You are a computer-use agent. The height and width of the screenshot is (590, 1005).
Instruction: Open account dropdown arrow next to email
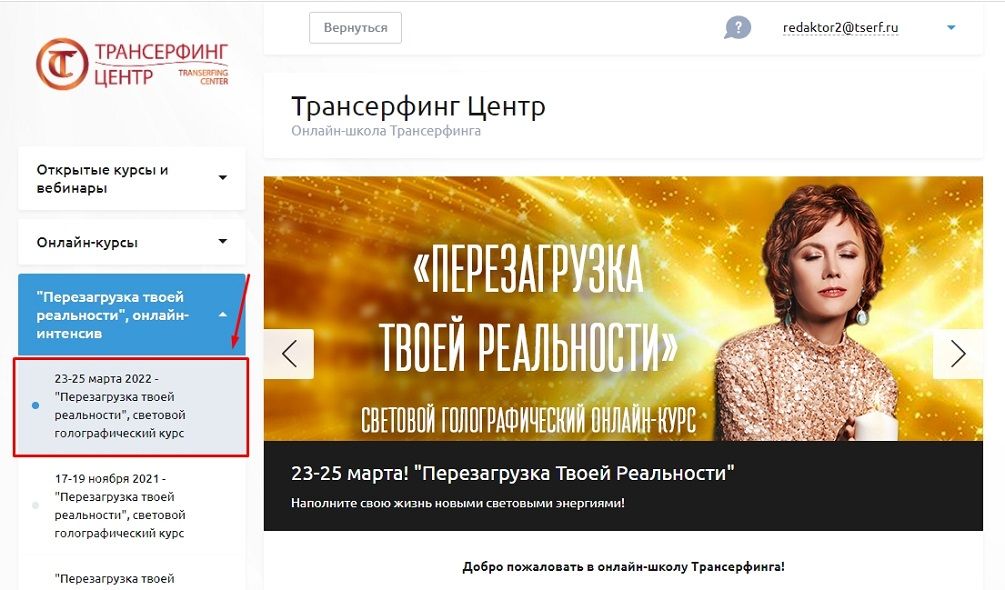pos(951,28)
